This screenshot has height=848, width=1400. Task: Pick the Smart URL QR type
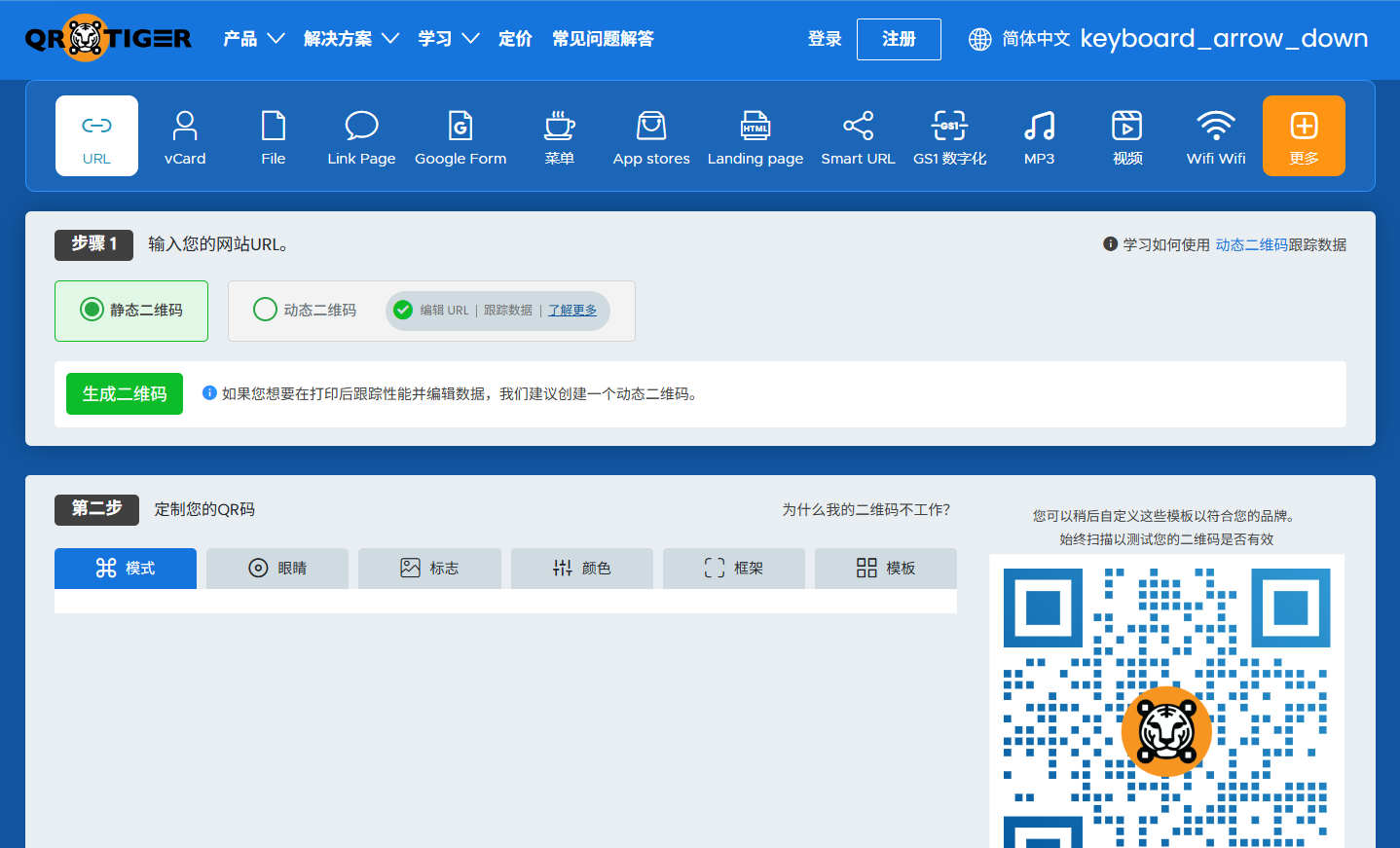tap(858, 136)
